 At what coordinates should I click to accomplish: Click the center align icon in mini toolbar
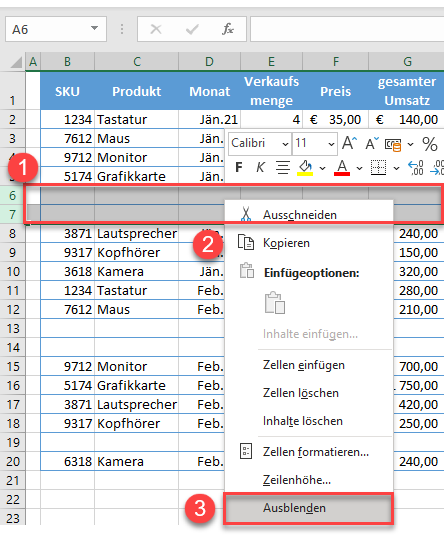pos(283,168)
